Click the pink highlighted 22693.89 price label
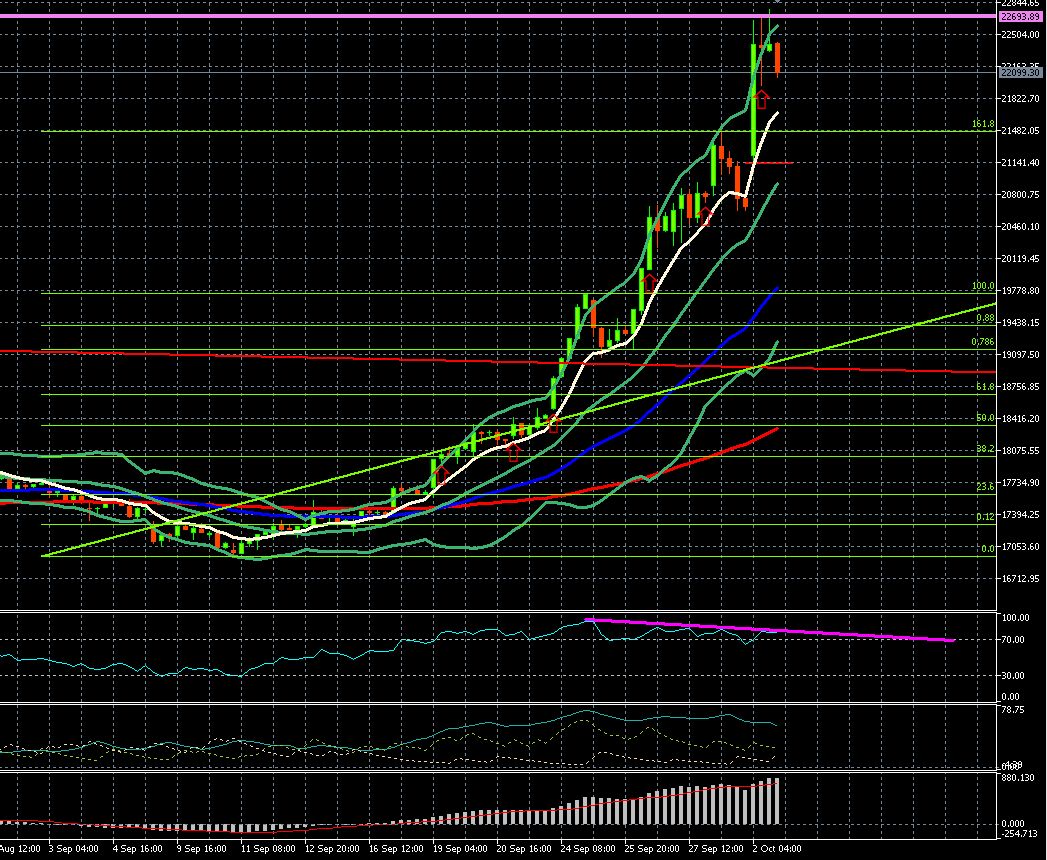1047x860 pixels. (1020, 17)
